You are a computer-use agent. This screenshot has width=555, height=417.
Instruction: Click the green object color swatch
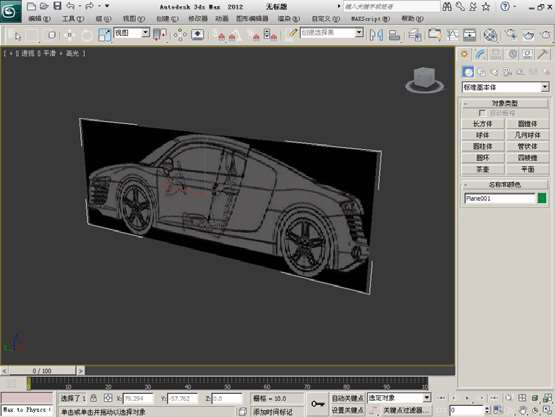click(x=542, y=198)
